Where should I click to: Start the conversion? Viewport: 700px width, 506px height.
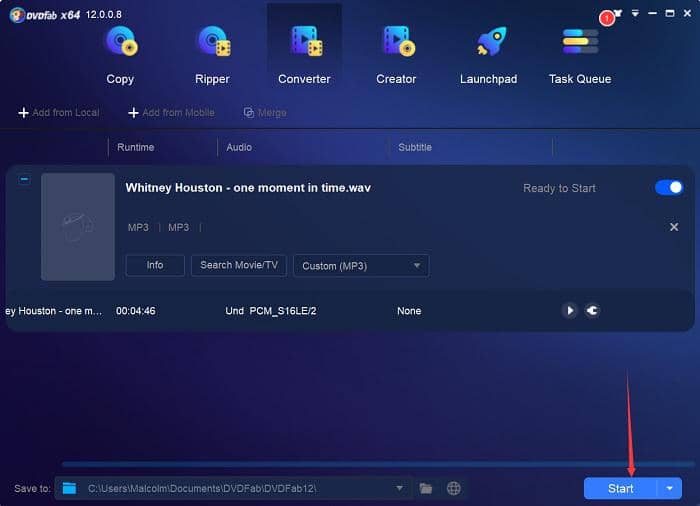coord(621,488)
